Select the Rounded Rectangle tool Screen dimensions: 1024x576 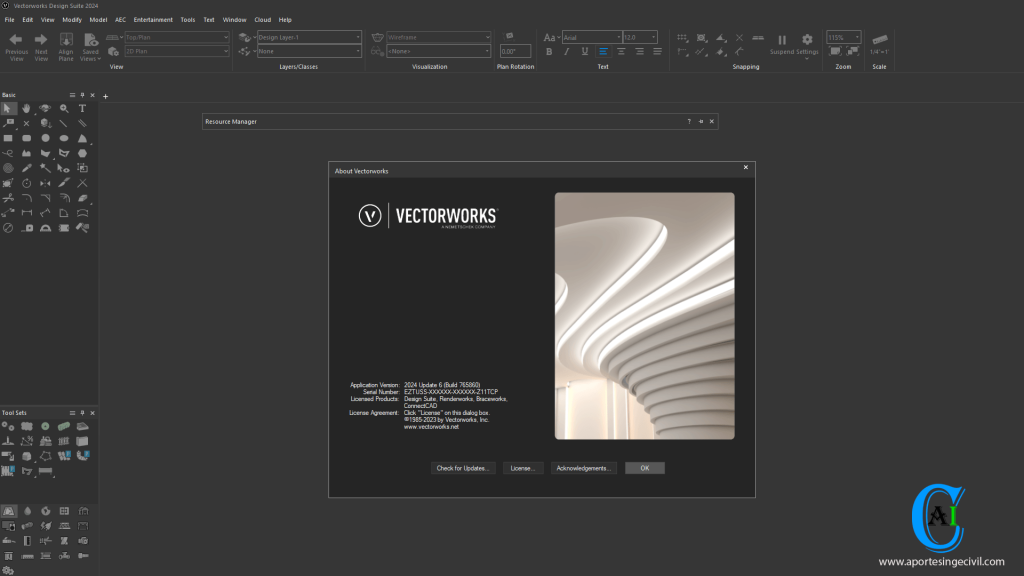[x=27, y=138]
